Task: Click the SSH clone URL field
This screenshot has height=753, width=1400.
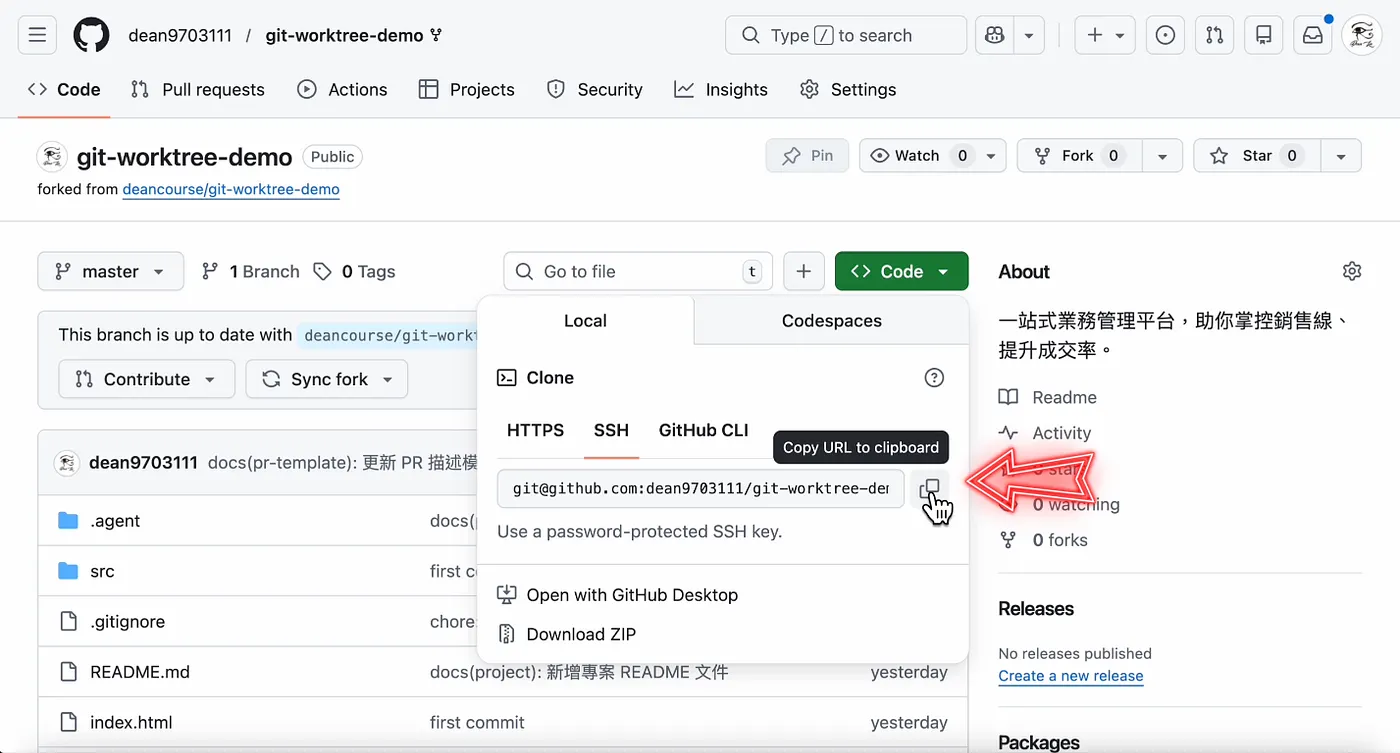Action: pyautogui.click(x=701, y=489)
